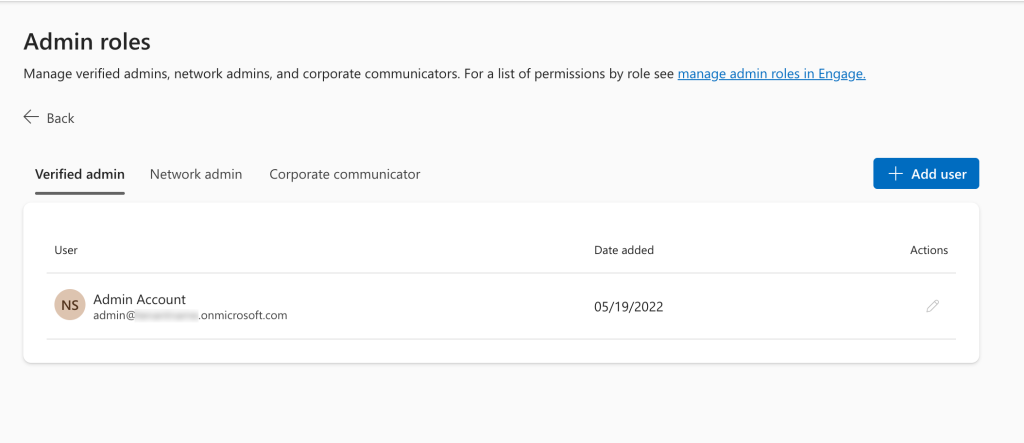Viewport: 1024px width, 443px height.
Task: Click the User column header
Action: pyautogui.click(x=66, y=250)
